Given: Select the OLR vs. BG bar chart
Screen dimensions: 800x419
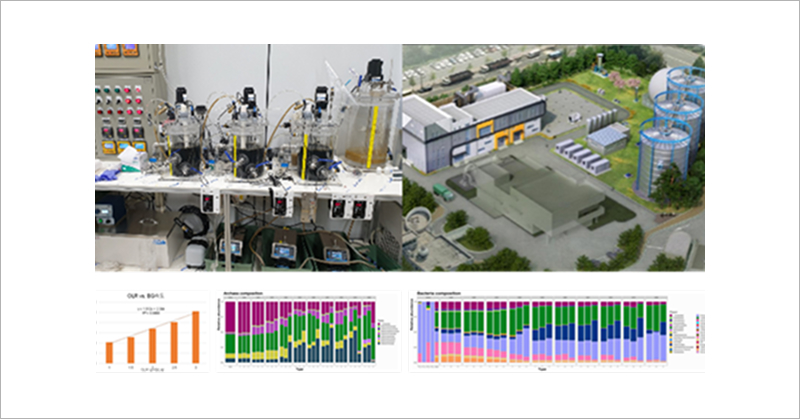Looking at the screenshot, I should (x=153, y=331).
